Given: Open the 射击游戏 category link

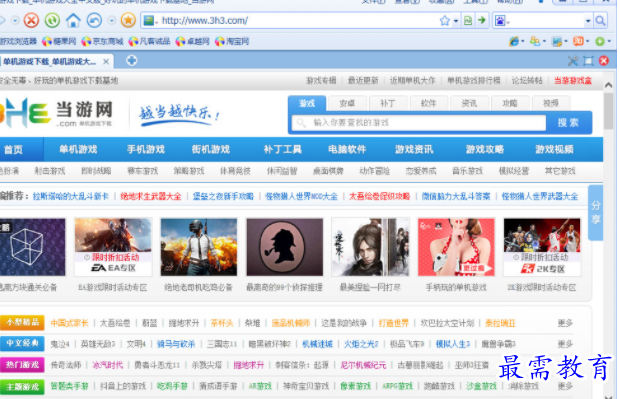Looking at the screenshot, I should coord(49,171).
